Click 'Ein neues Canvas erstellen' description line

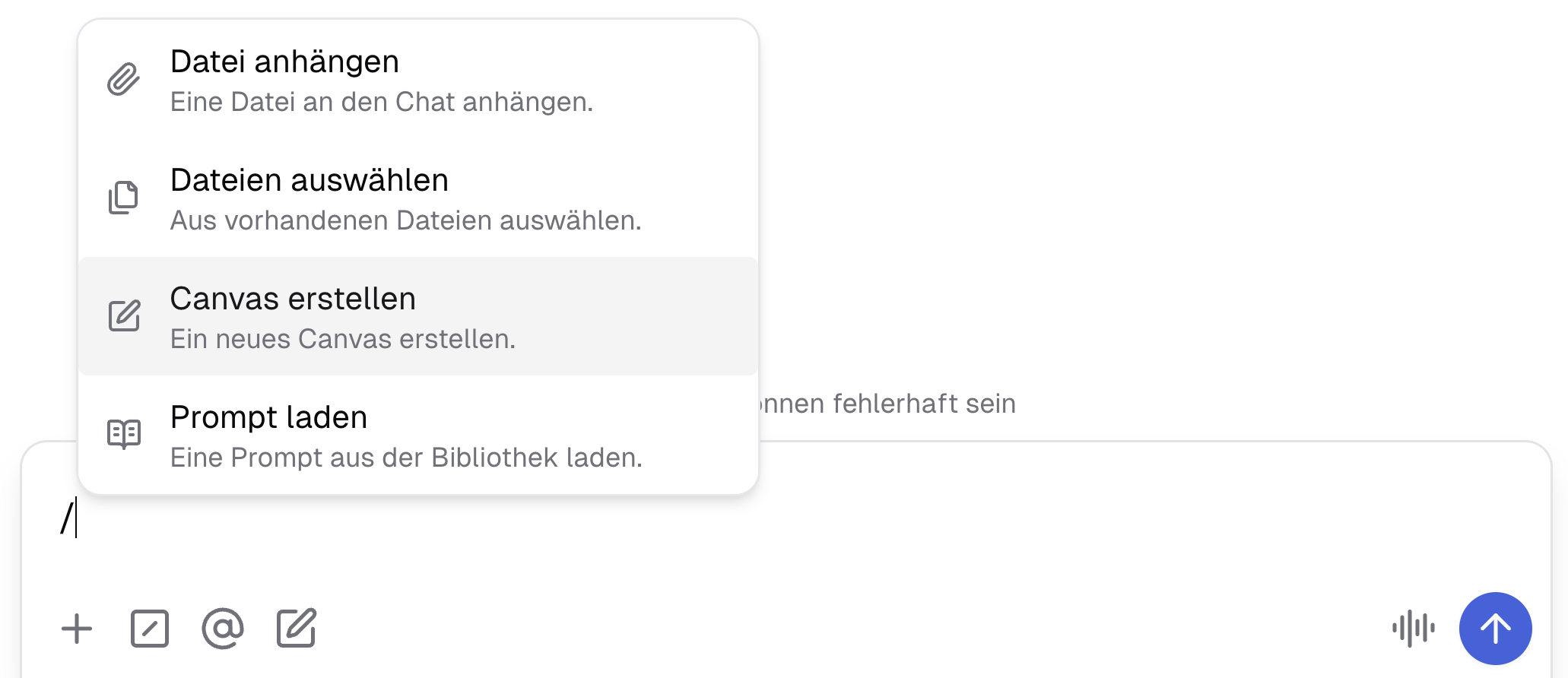[x=344, y=339]
